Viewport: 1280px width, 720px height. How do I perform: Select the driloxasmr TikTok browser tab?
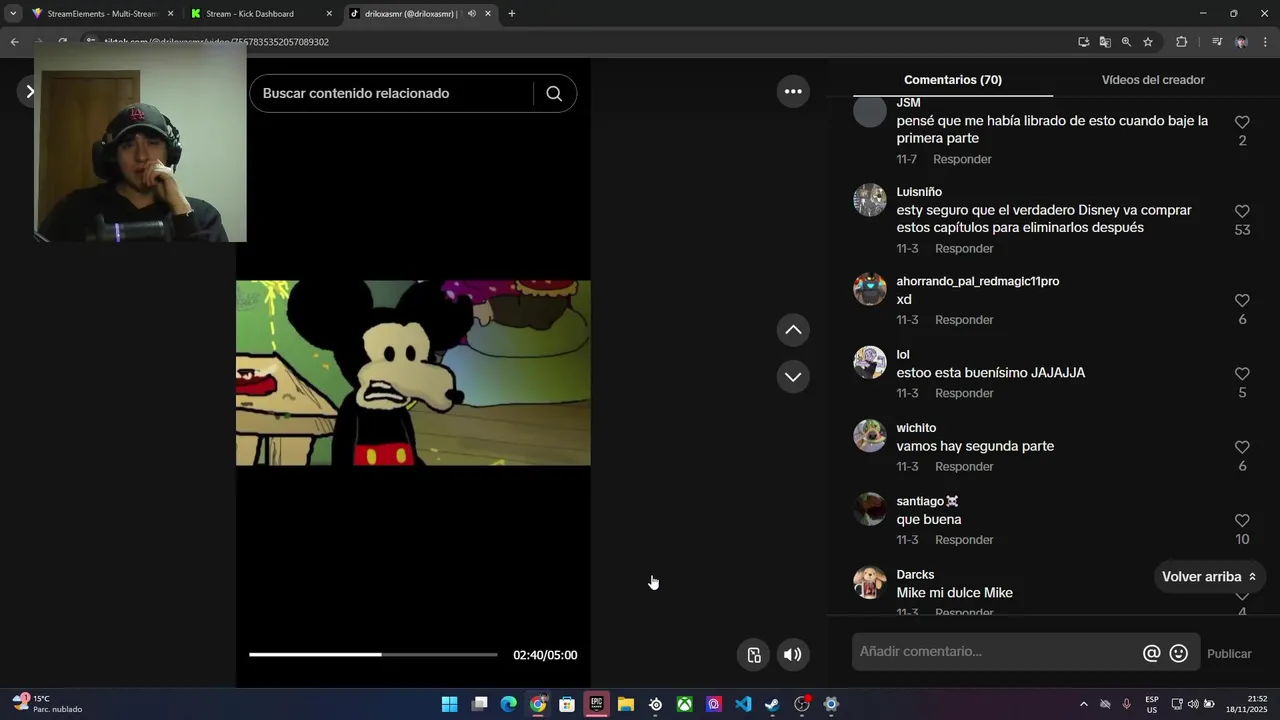point(420,14)
